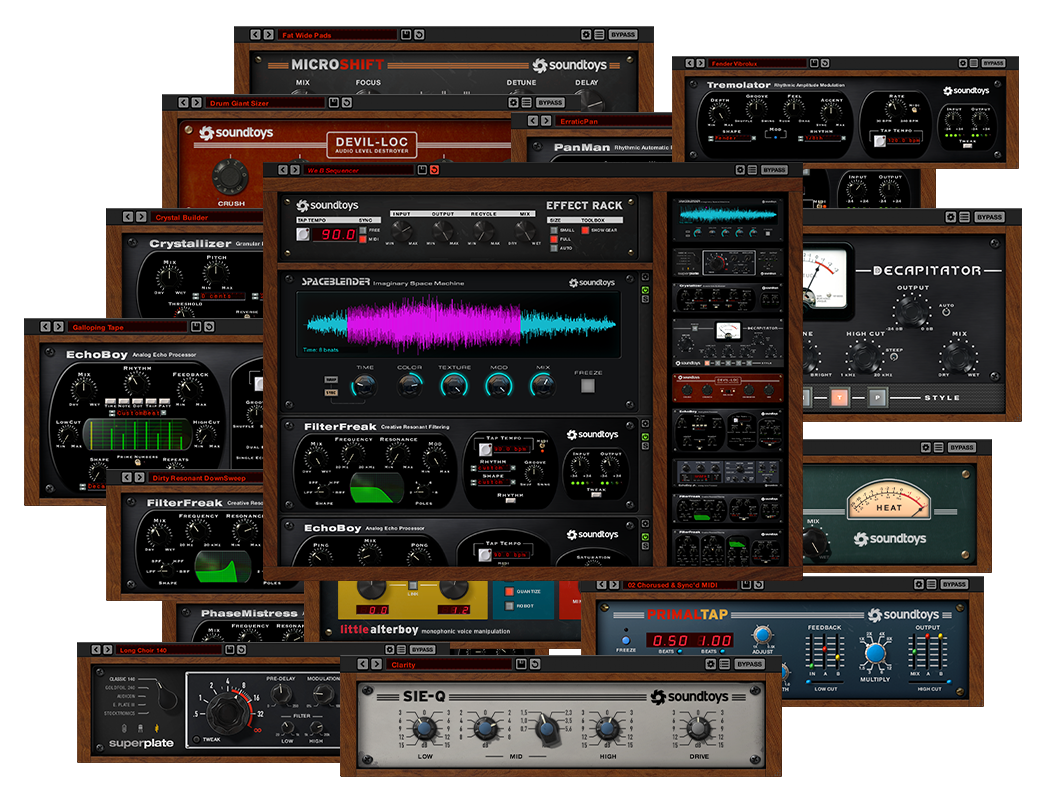Select the Small rack size option
Screen dimensions: 1050x800
[x=555, y=230]
